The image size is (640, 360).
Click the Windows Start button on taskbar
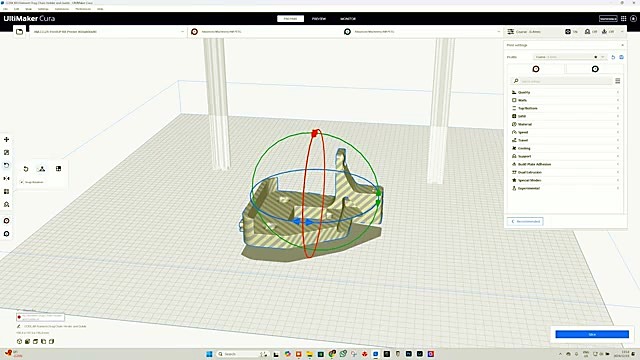click(x=209, y=354)
